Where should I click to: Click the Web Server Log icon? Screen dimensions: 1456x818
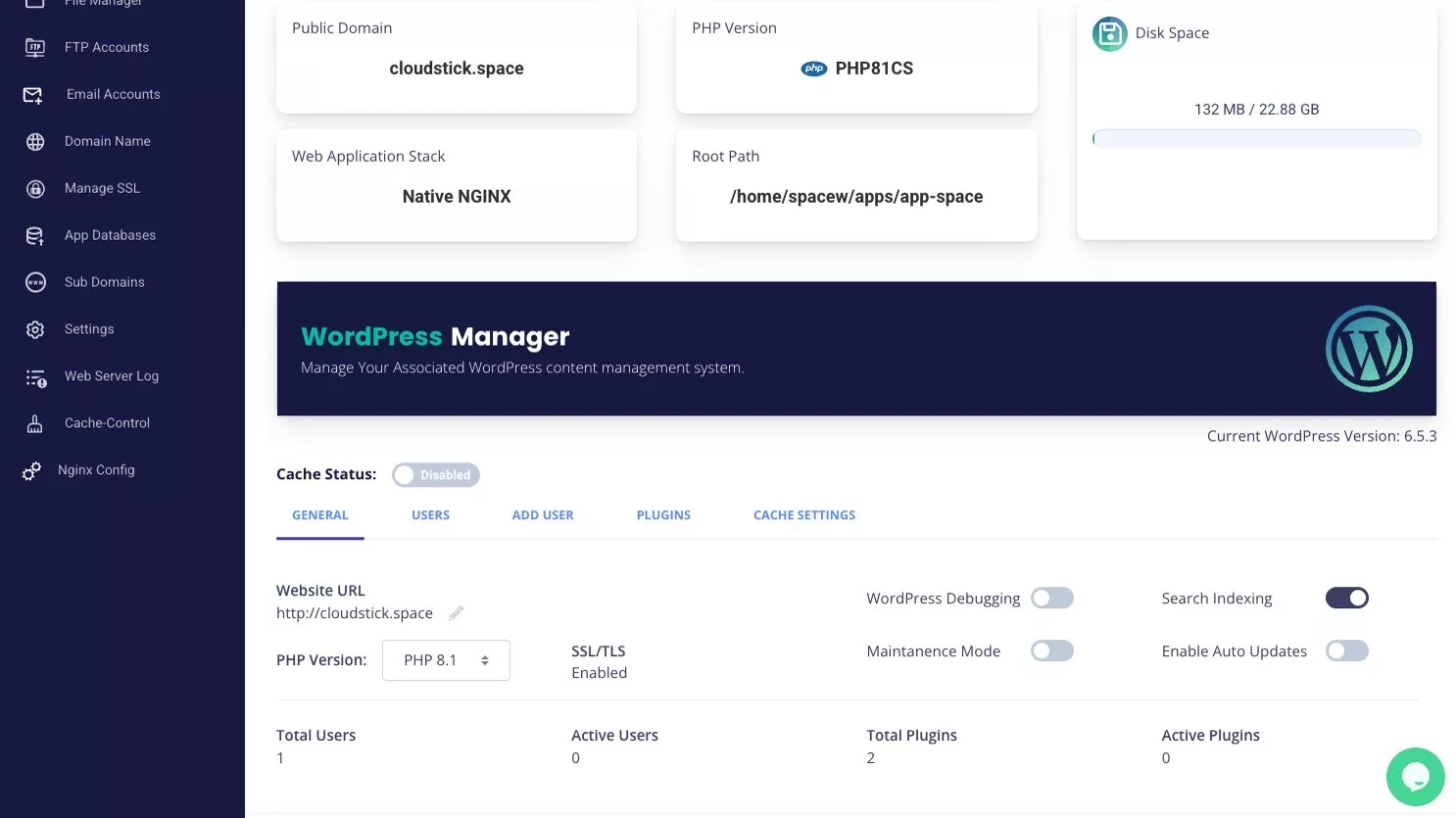tap(35, 377)
